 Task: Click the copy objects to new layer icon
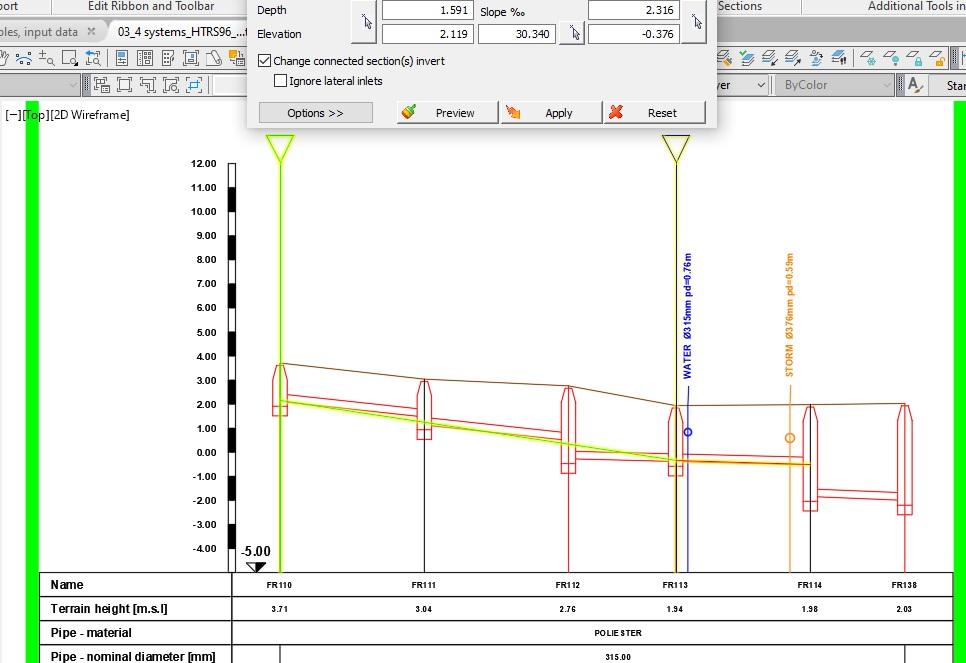(x=816, y=59)
